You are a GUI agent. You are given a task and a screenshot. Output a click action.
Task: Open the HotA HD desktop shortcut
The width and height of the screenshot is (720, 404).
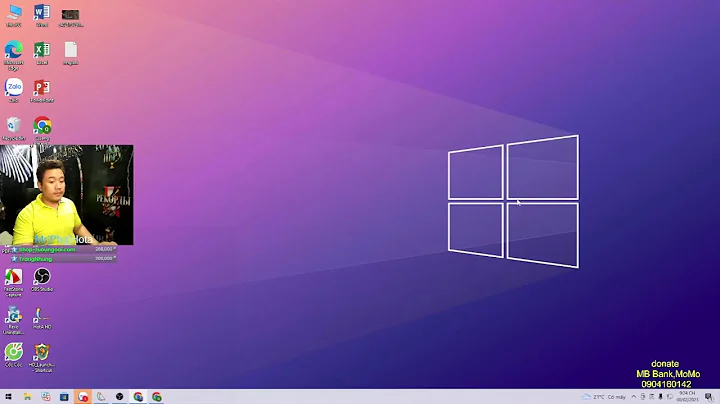coord(42,318)
